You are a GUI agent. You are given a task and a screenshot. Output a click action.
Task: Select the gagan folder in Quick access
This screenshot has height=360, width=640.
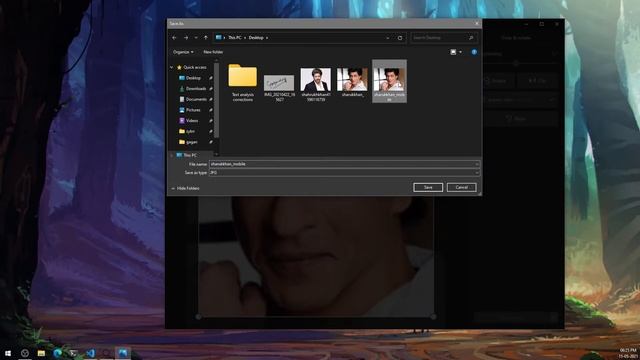pyautogui.click(x=191, y=142)
